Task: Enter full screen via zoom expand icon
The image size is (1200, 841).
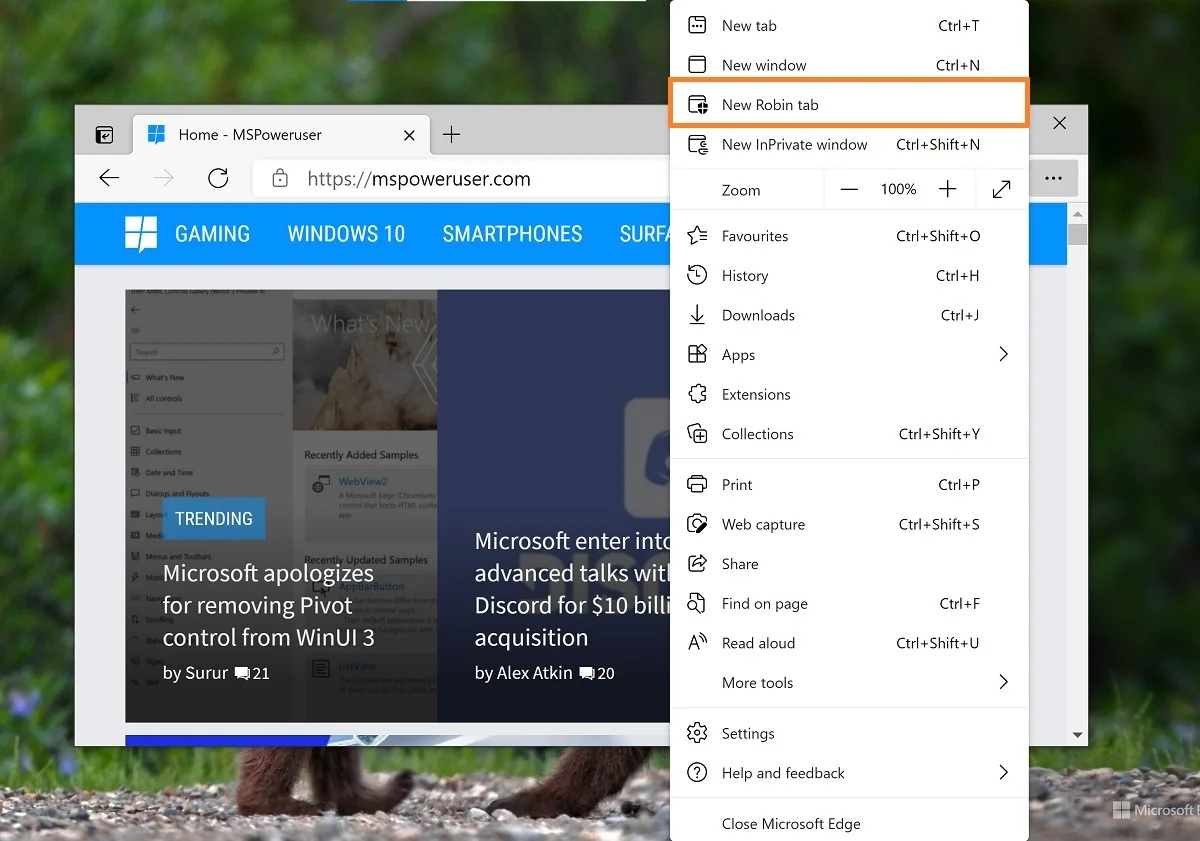Action: [1001, 189]
